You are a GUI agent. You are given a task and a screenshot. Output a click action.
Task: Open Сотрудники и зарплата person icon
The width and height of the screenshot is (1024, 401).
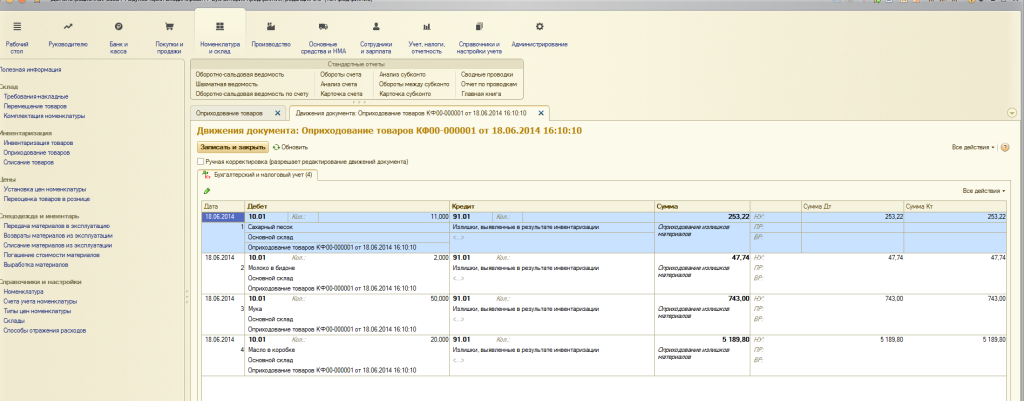[x=376, y=27]
